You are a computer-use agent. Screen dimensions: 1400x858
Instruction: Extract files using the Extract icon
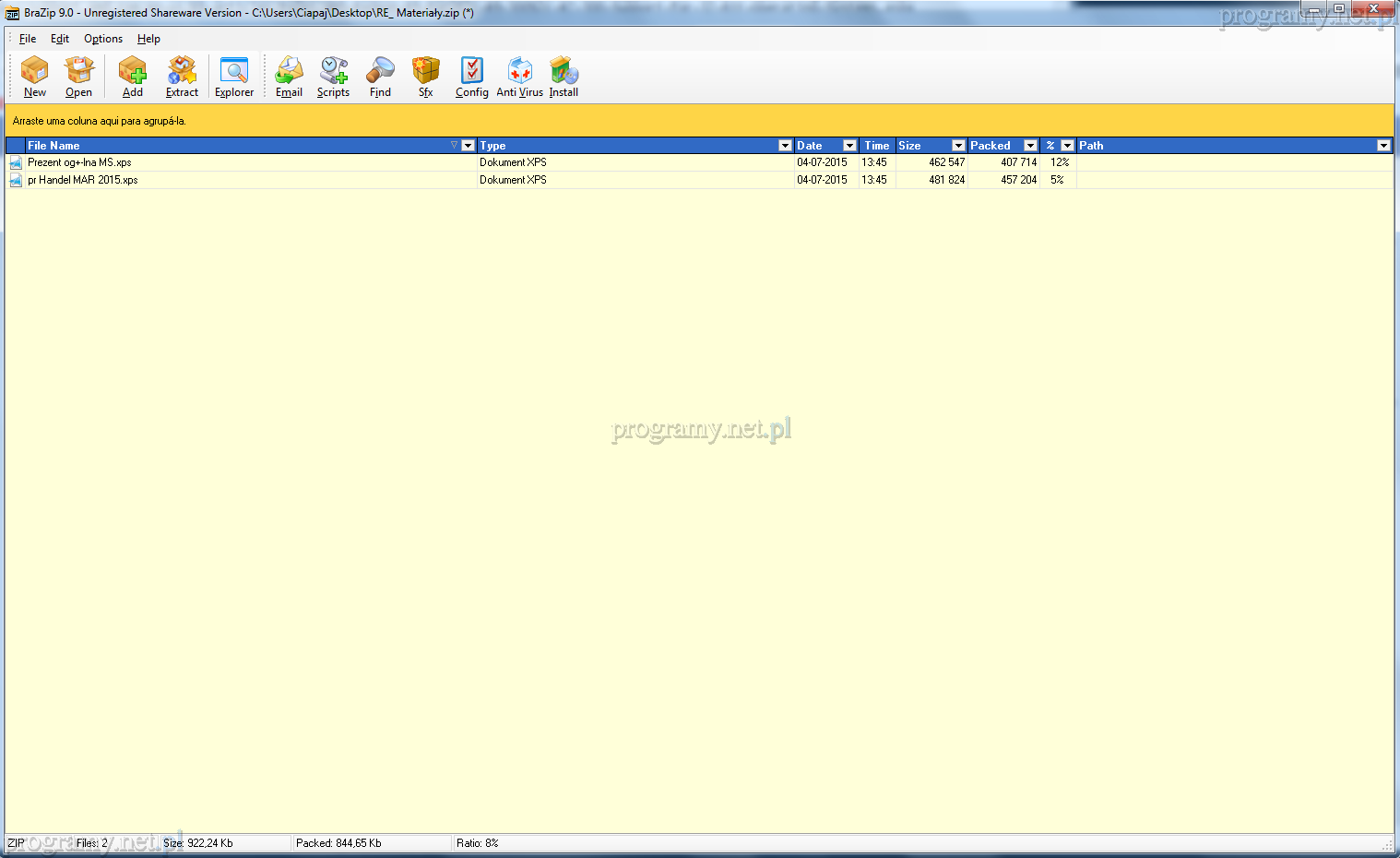pyautogui.click(x=182, y=77)
